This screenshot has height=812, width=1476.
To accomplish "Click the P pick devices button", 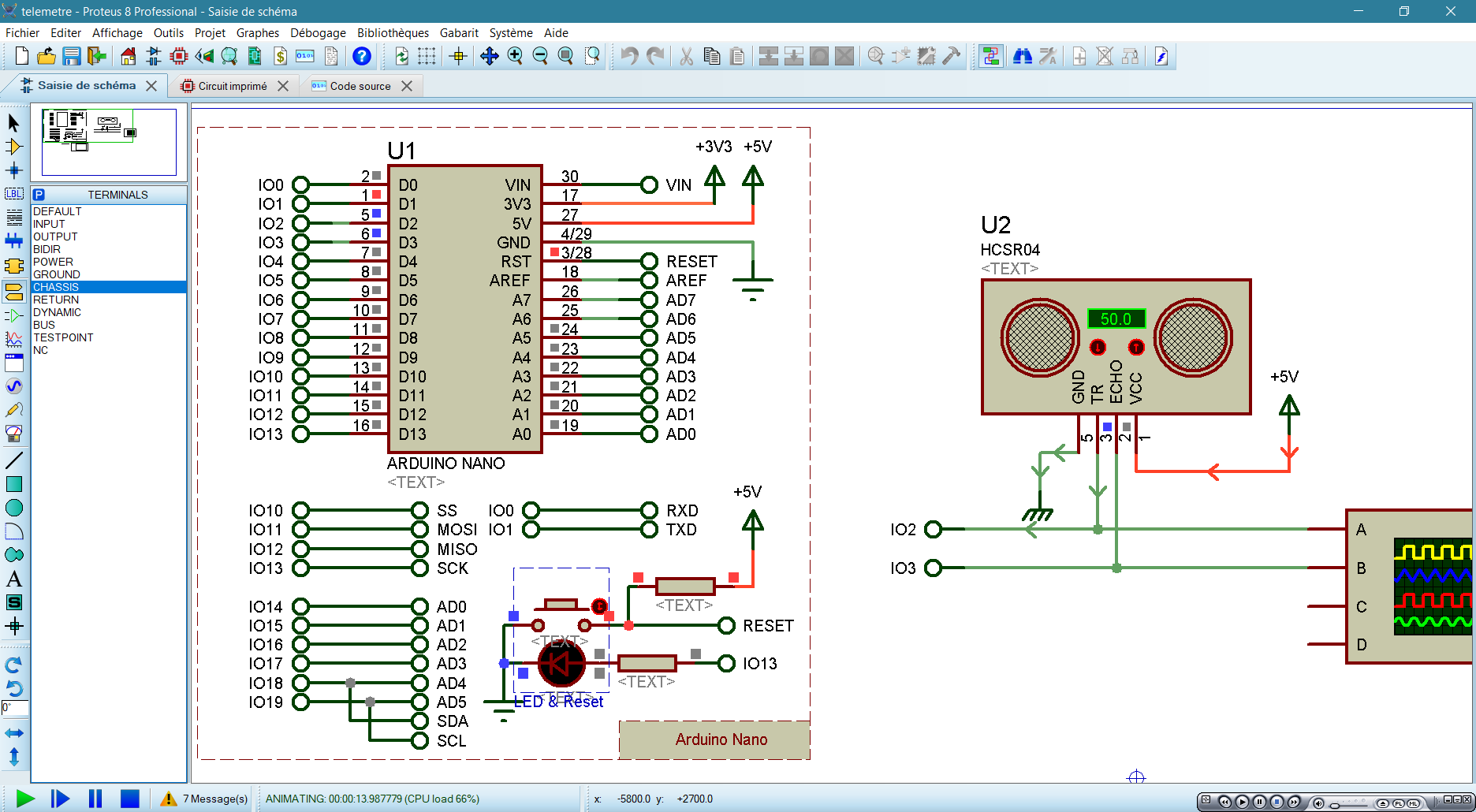I will (39, 195).
